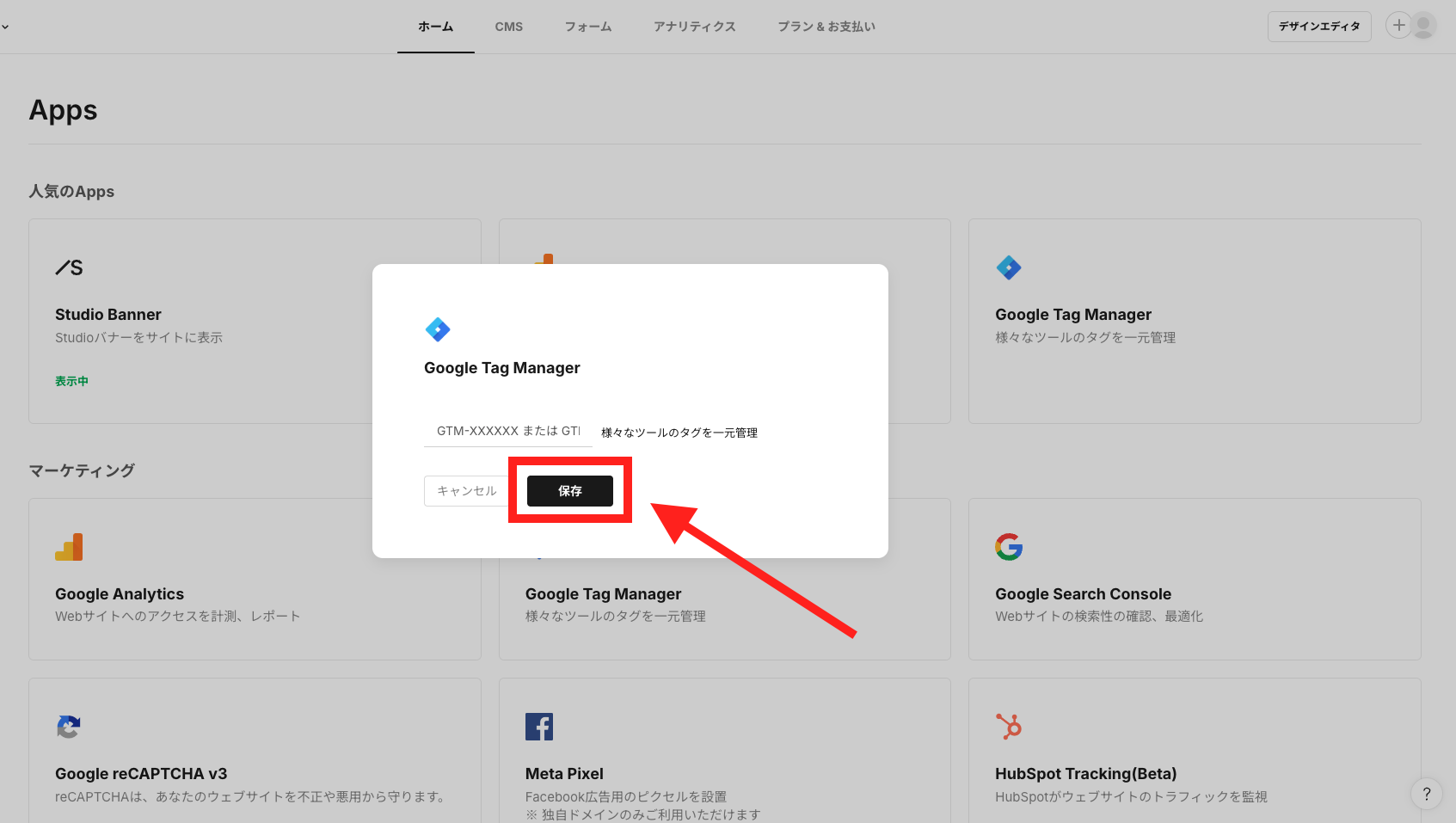The width and height of the screenshot is (1456, 823).
Task: Select the フォーム tab
Action: click(x=588, y=27)
